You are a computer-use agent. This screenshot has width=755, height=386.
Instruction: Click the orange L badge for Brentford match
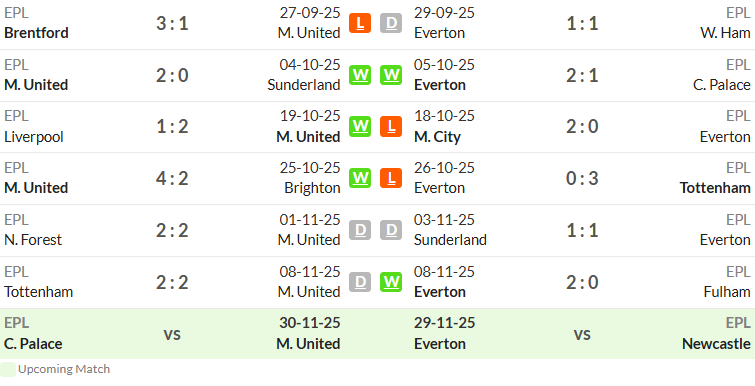[360, 23]
